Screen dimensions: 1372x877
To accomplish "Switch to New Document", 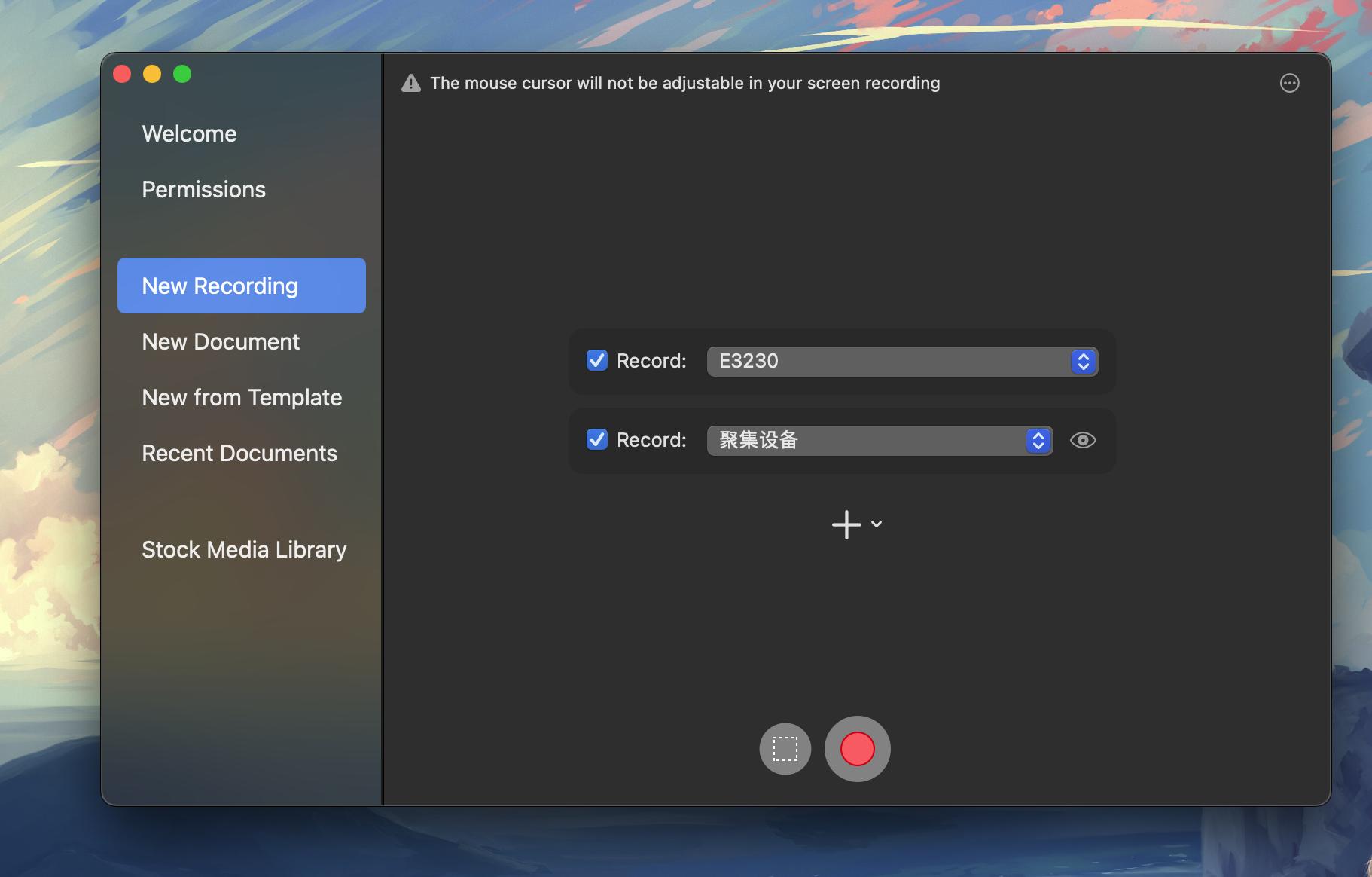I will point(220,341).
